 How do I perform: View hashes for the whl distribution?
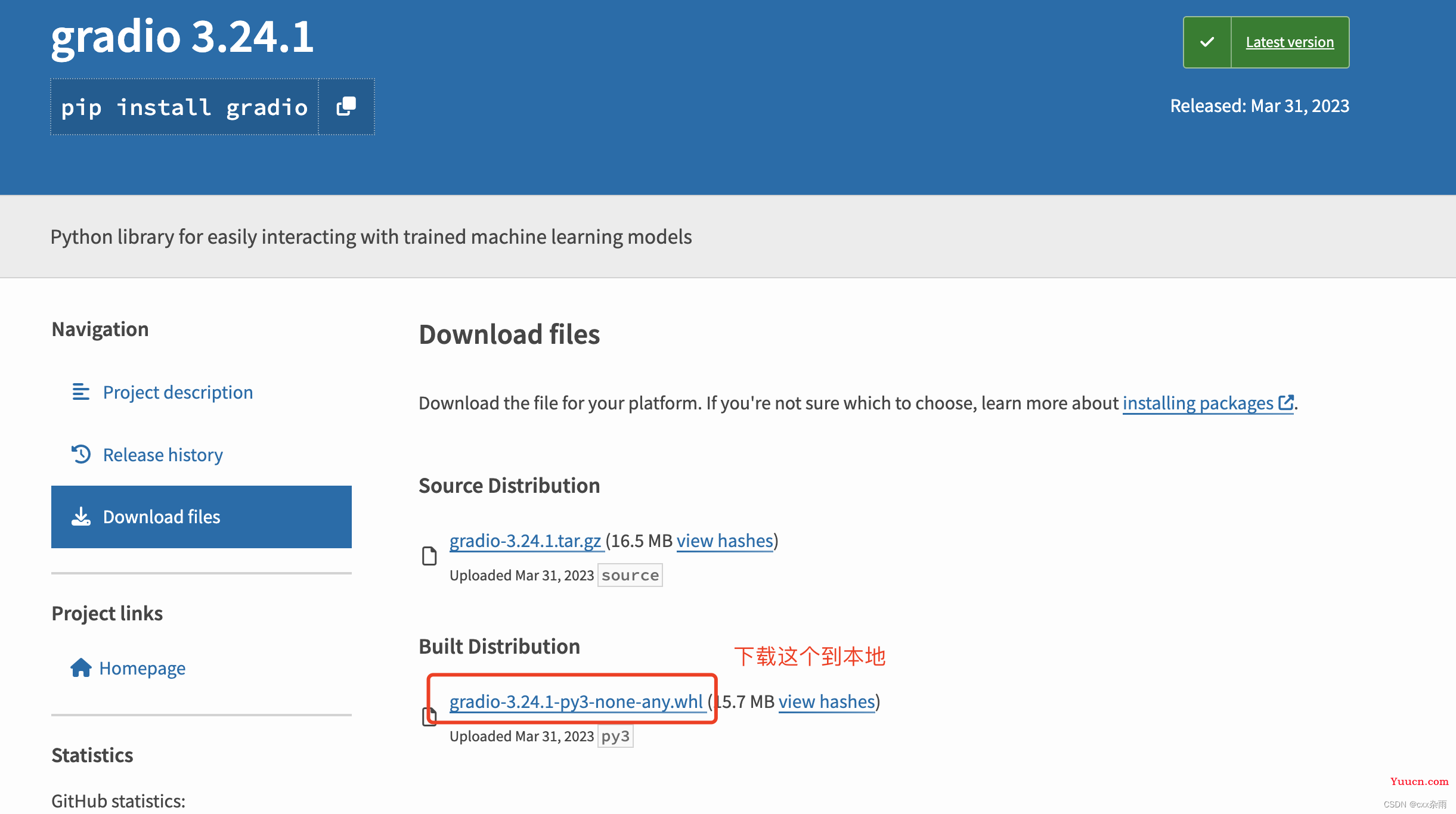826,701
